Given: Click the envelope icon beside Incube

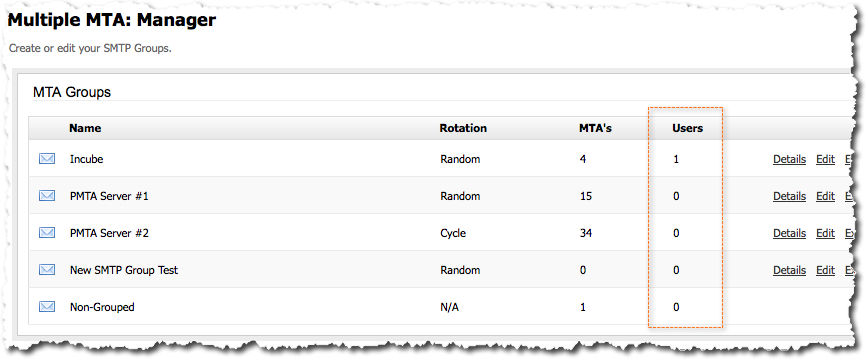Looking at the screenshot, I should 47,159.
